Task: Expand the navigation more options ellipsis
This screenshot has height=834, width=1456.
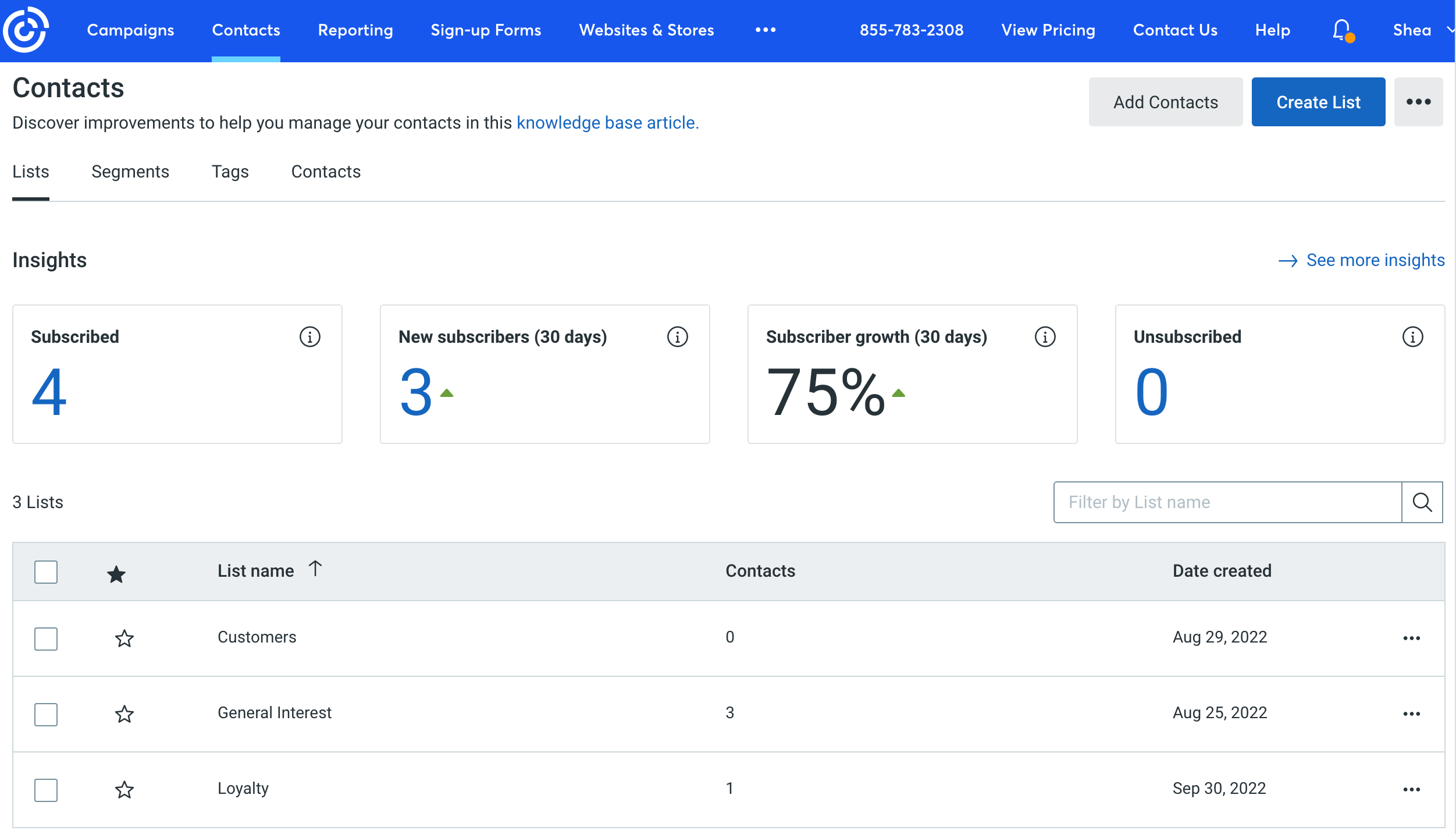Action: 766,30
